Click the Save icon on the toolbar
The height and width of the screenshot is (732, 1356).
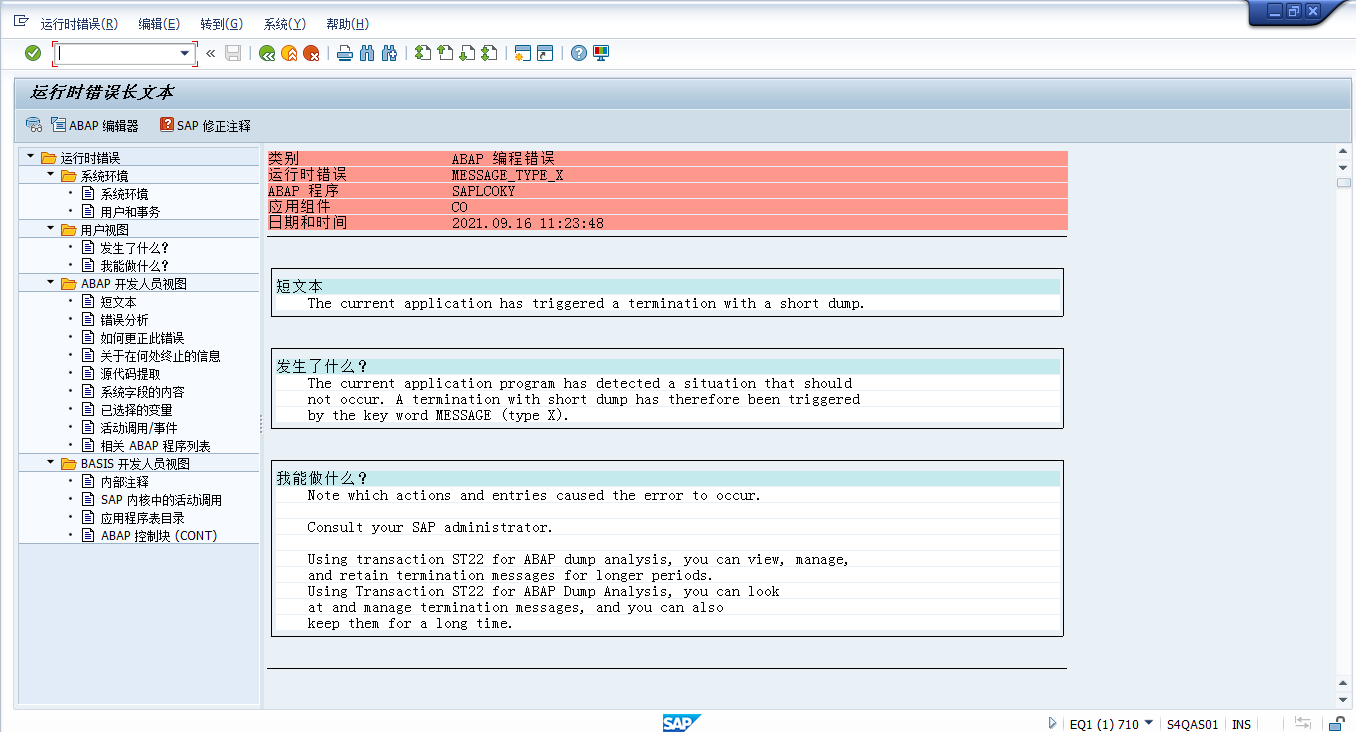233,52
